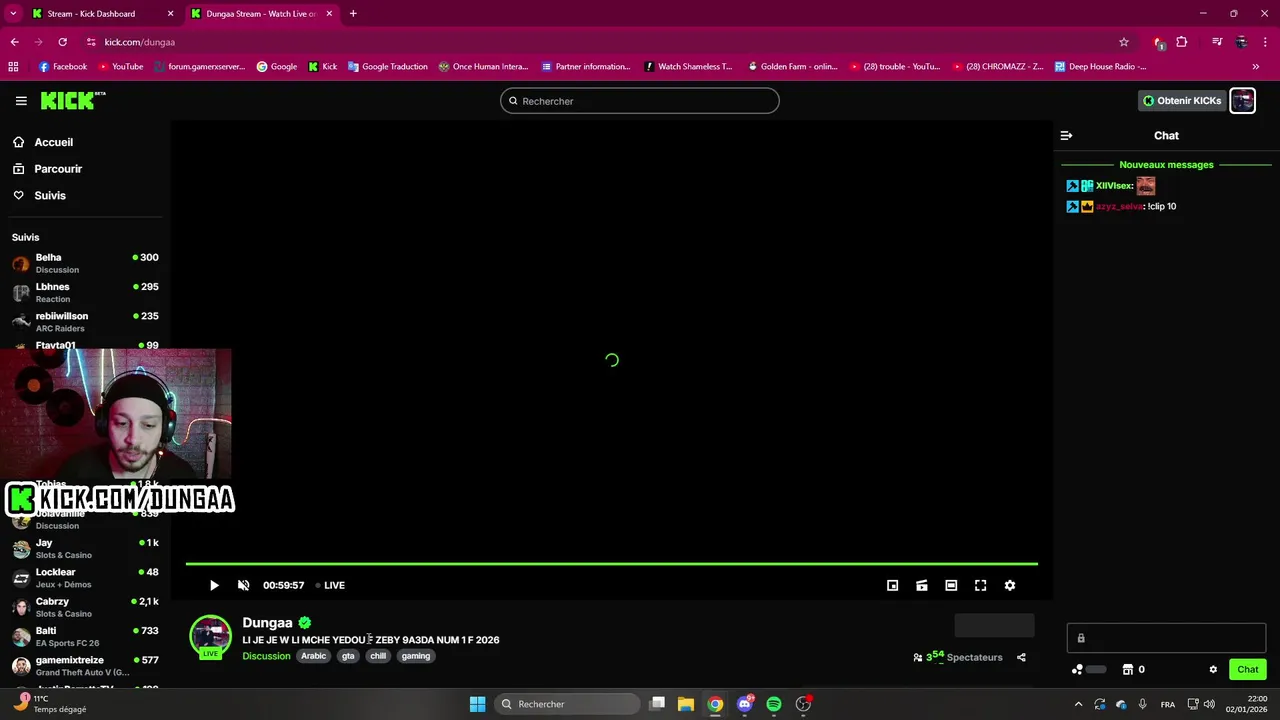The width and height of the screenshot is (1280, 720).
Task: Open chat settings gear
Action: [x=1213, y=670]
